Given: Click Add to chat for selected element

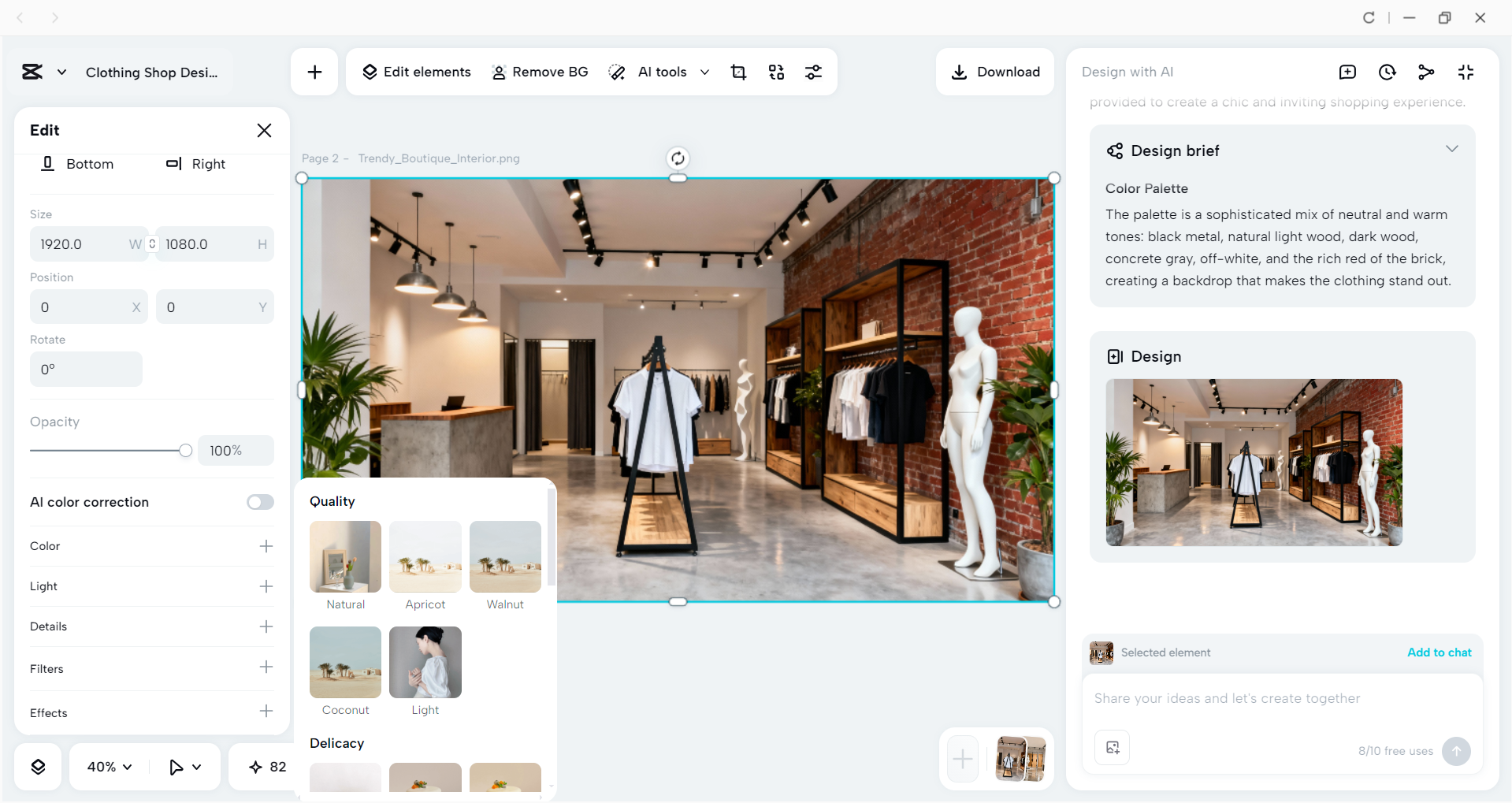Looking at the screenshot, I should click(x=1439, y=652).
